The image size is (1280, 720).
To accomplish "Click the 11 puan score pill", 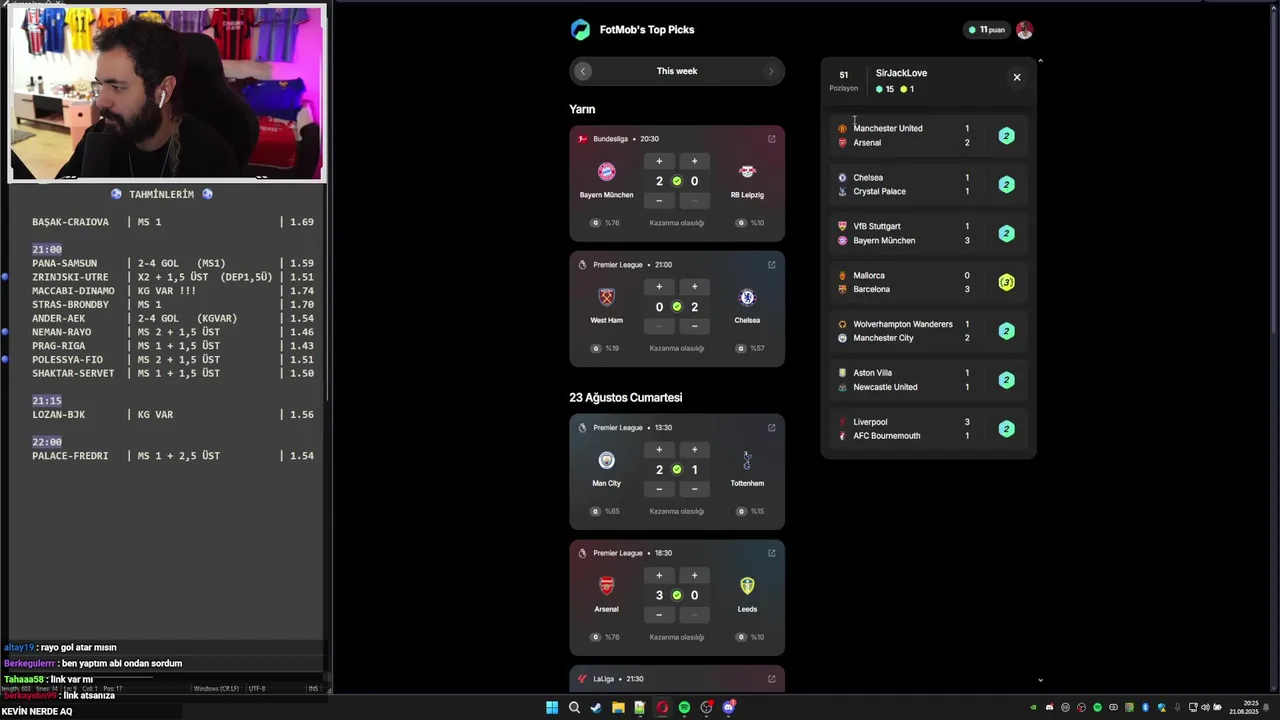I will coord(986,30).
